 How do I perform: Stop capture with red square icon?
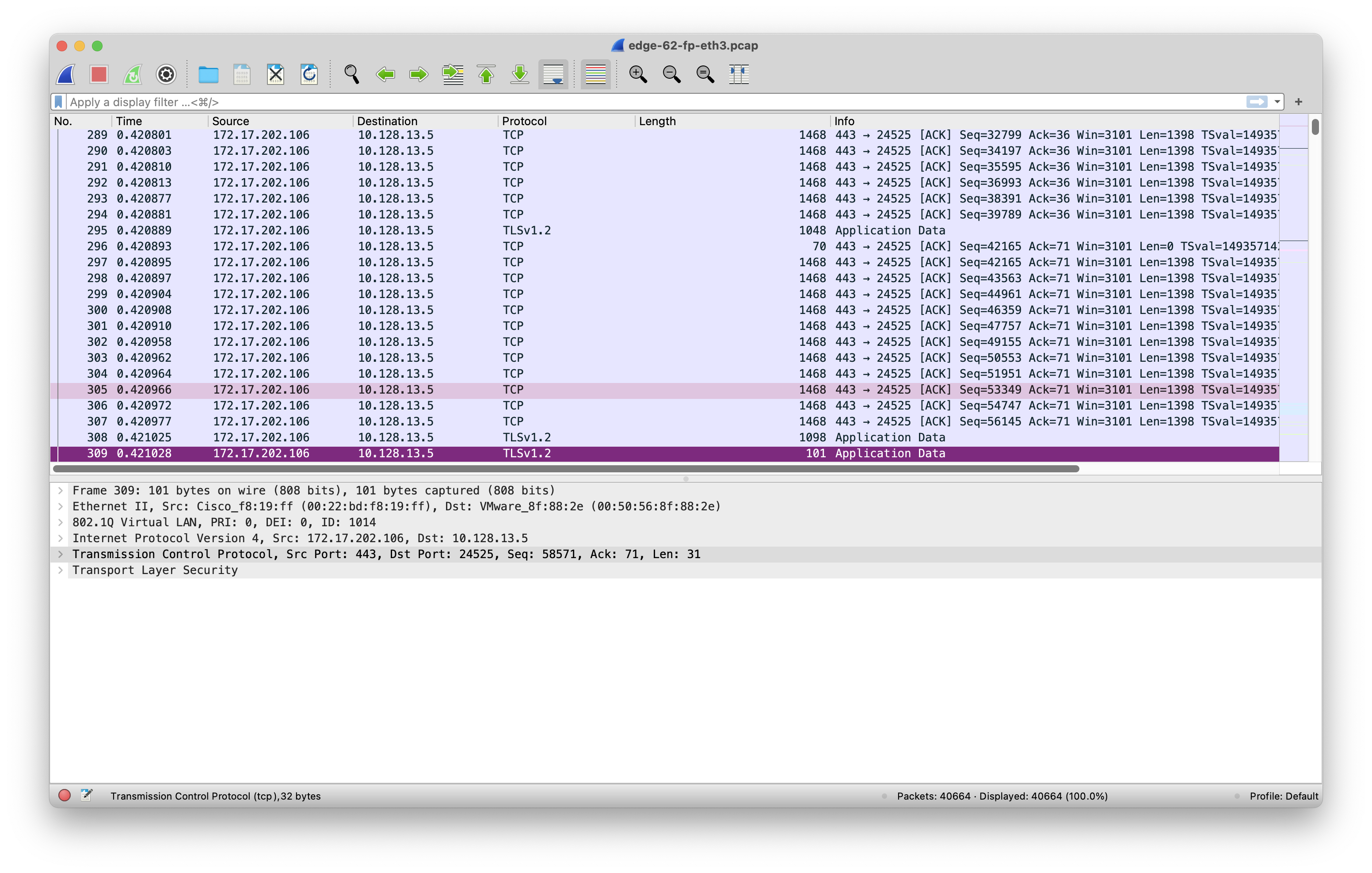[99, 74]
